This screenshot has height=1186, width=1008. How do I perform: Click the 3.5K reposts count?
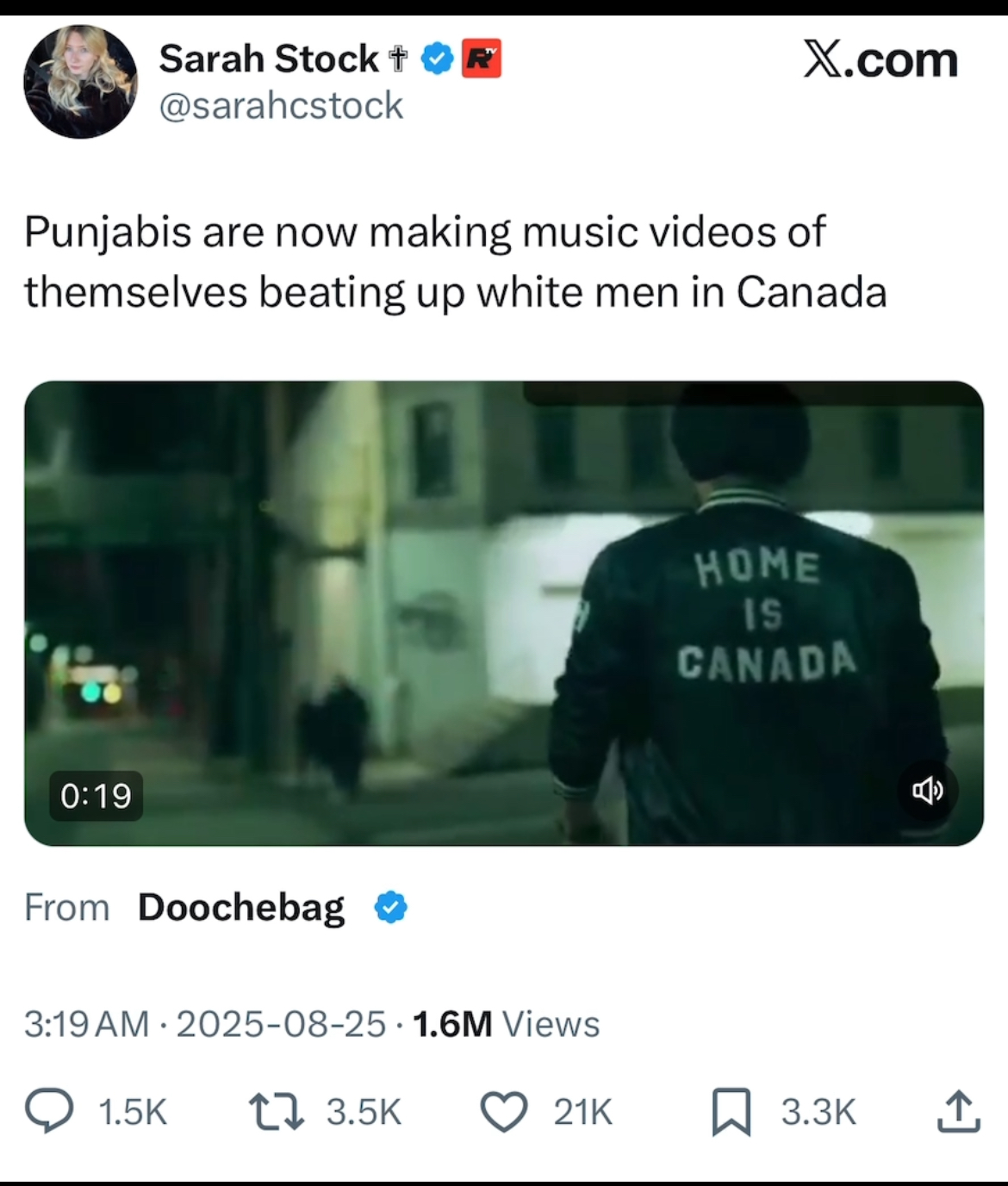(364, 1112)
